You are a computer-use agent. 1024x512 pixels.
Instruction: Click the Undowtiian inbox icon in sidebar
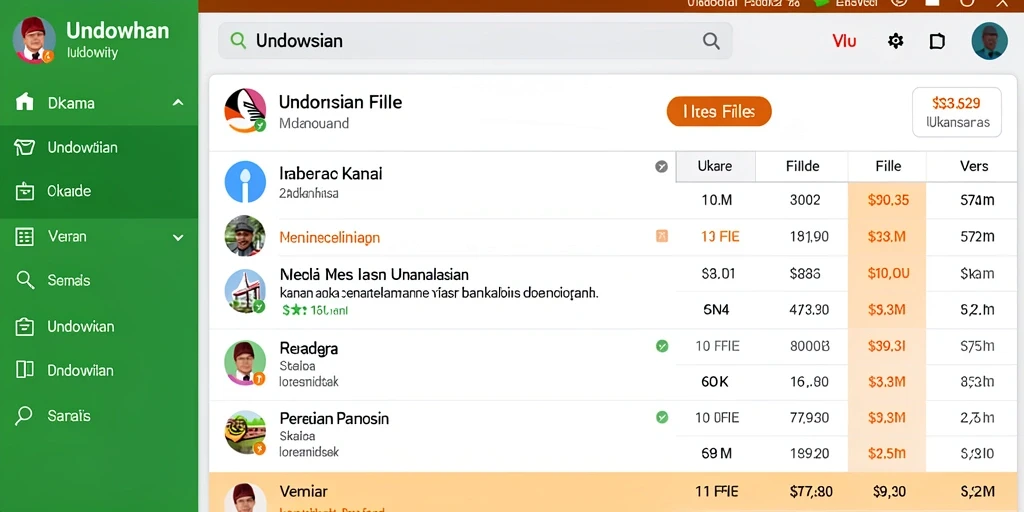coord(24,148)
